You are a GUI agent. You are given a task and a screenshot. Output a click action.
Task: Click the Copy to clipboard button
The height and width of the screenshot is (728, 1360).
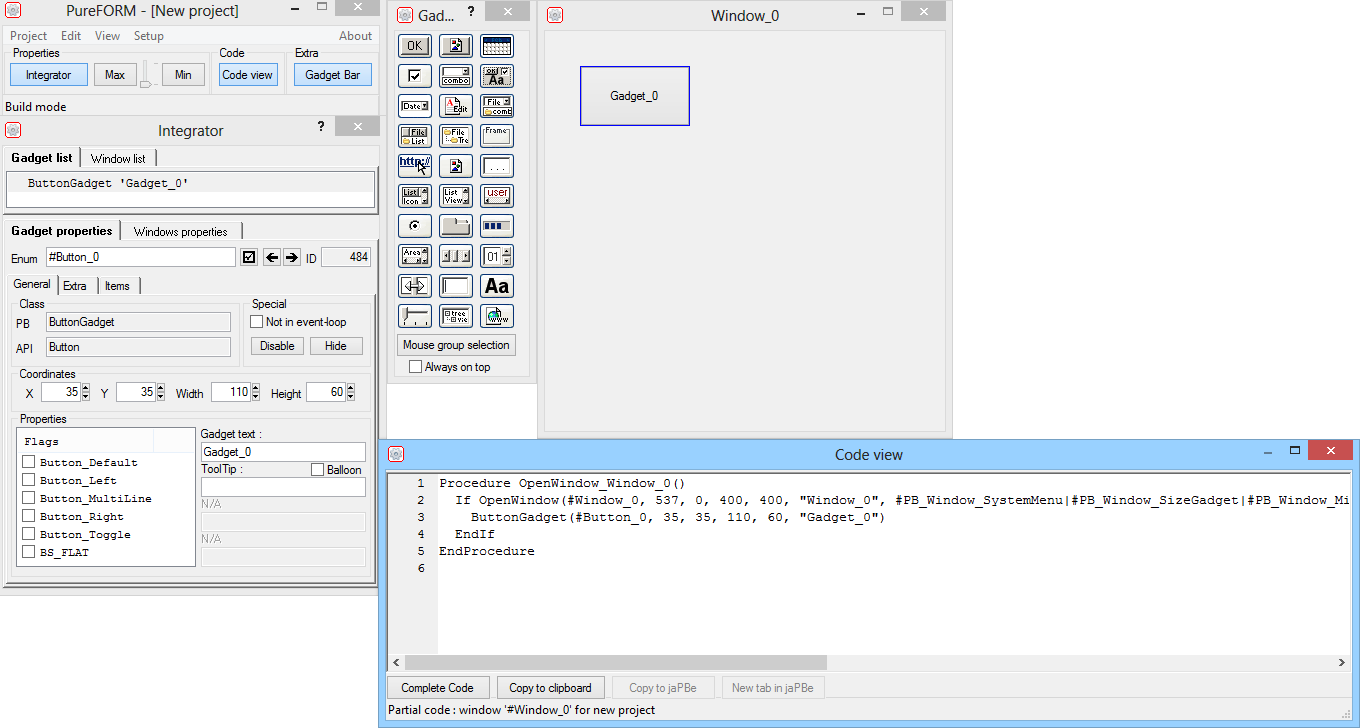pos(550,688)
